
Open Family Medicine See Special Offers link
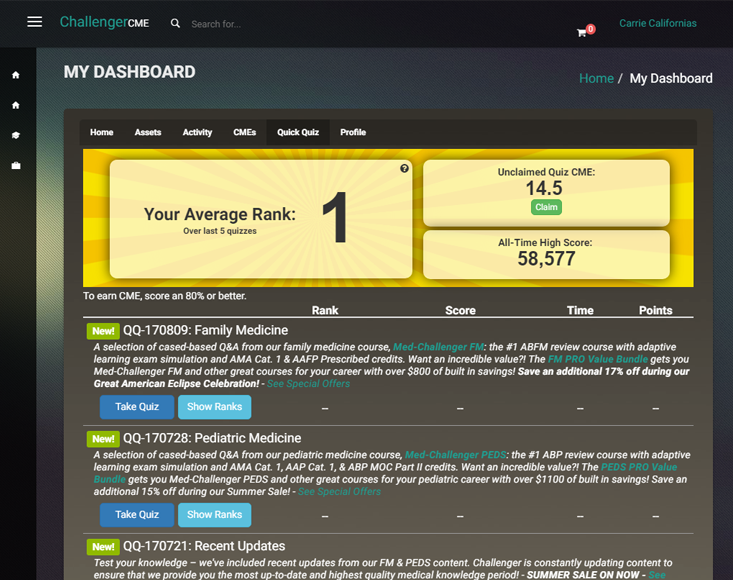(308, 384)
